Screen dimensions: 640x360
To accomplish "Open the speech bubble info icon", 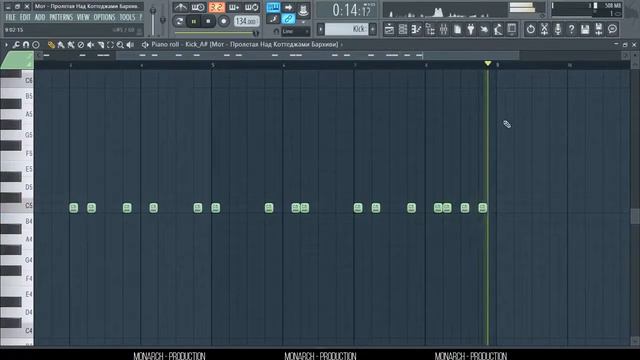I will tap(612, 29).
